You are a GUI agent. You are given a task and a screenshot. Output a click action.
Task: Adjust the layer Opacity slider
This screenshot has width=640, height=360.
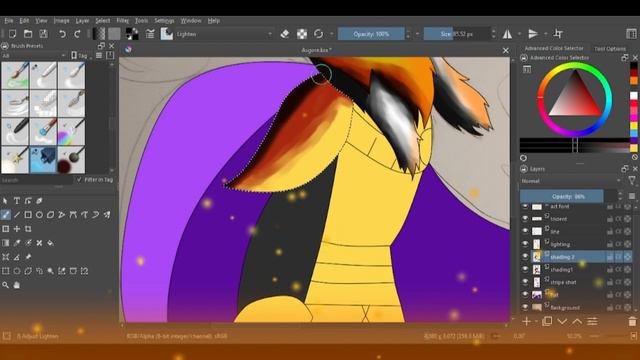click(568, 196)
